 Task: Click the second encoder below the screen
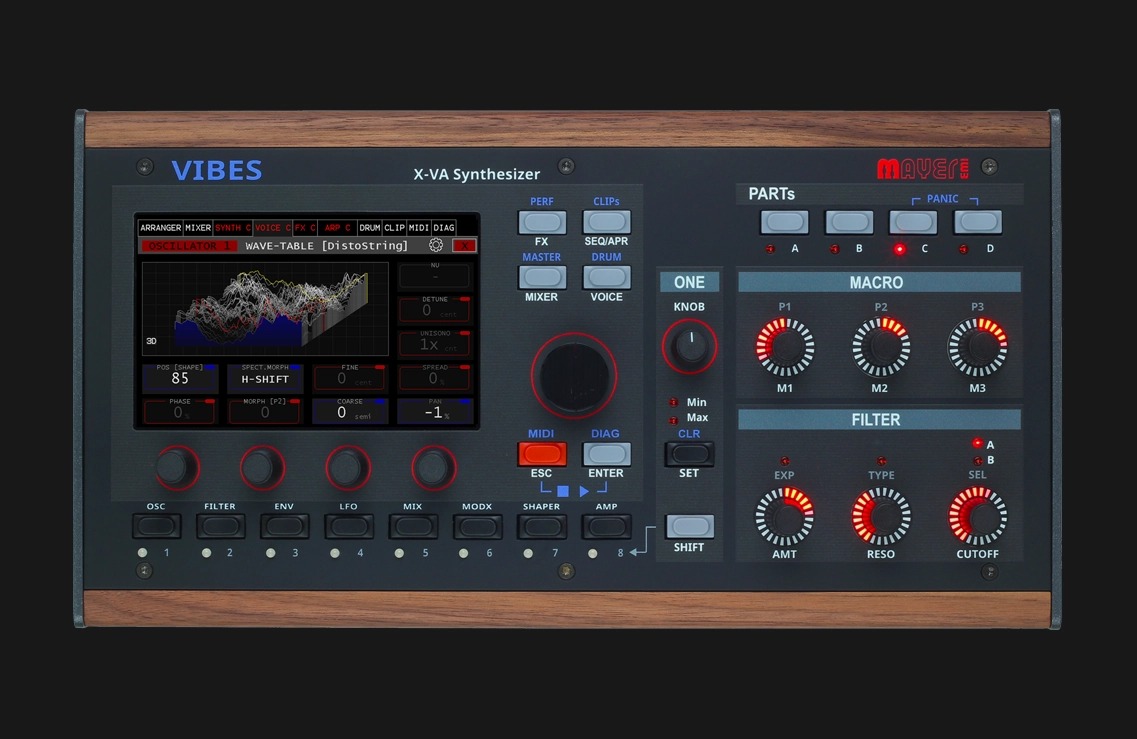pos(262,468)
